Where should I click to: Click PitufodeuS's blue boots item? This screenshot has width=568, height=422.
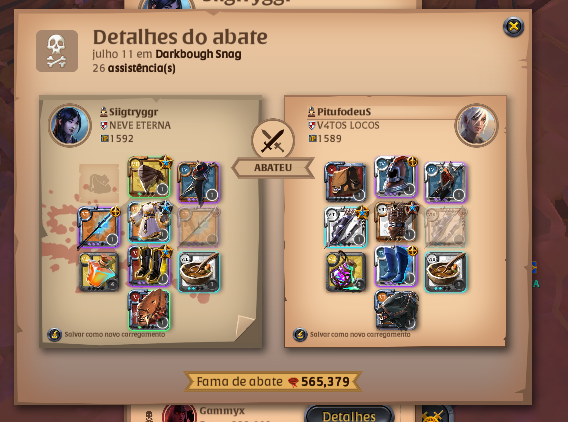396,266
